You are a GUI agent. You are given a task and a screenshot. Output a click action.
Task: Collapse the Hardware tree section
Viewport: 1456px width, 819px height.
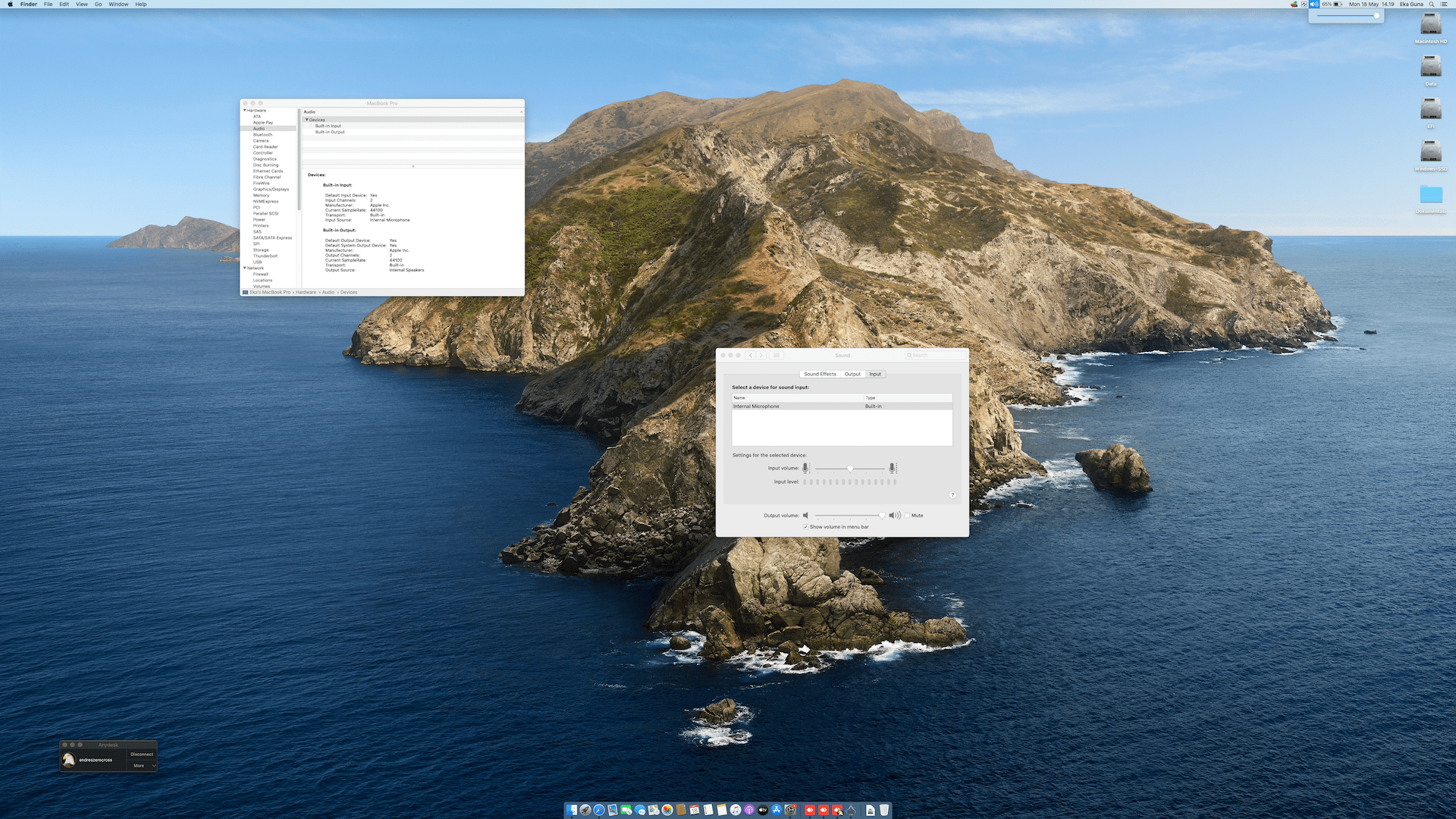coord(244,111)
